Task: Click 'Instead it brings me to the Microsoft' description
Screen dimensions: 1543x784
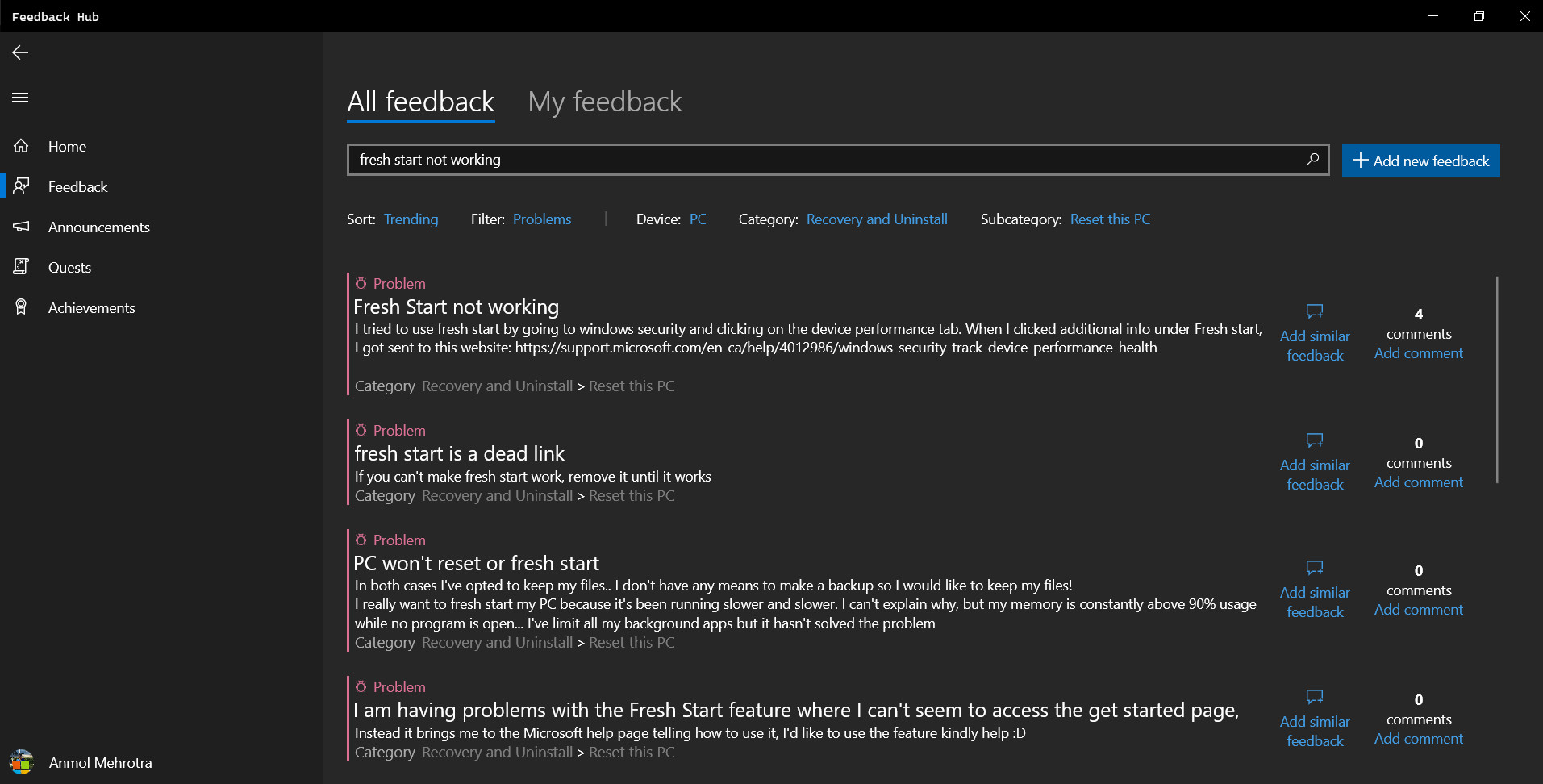Action: [690, 733]
